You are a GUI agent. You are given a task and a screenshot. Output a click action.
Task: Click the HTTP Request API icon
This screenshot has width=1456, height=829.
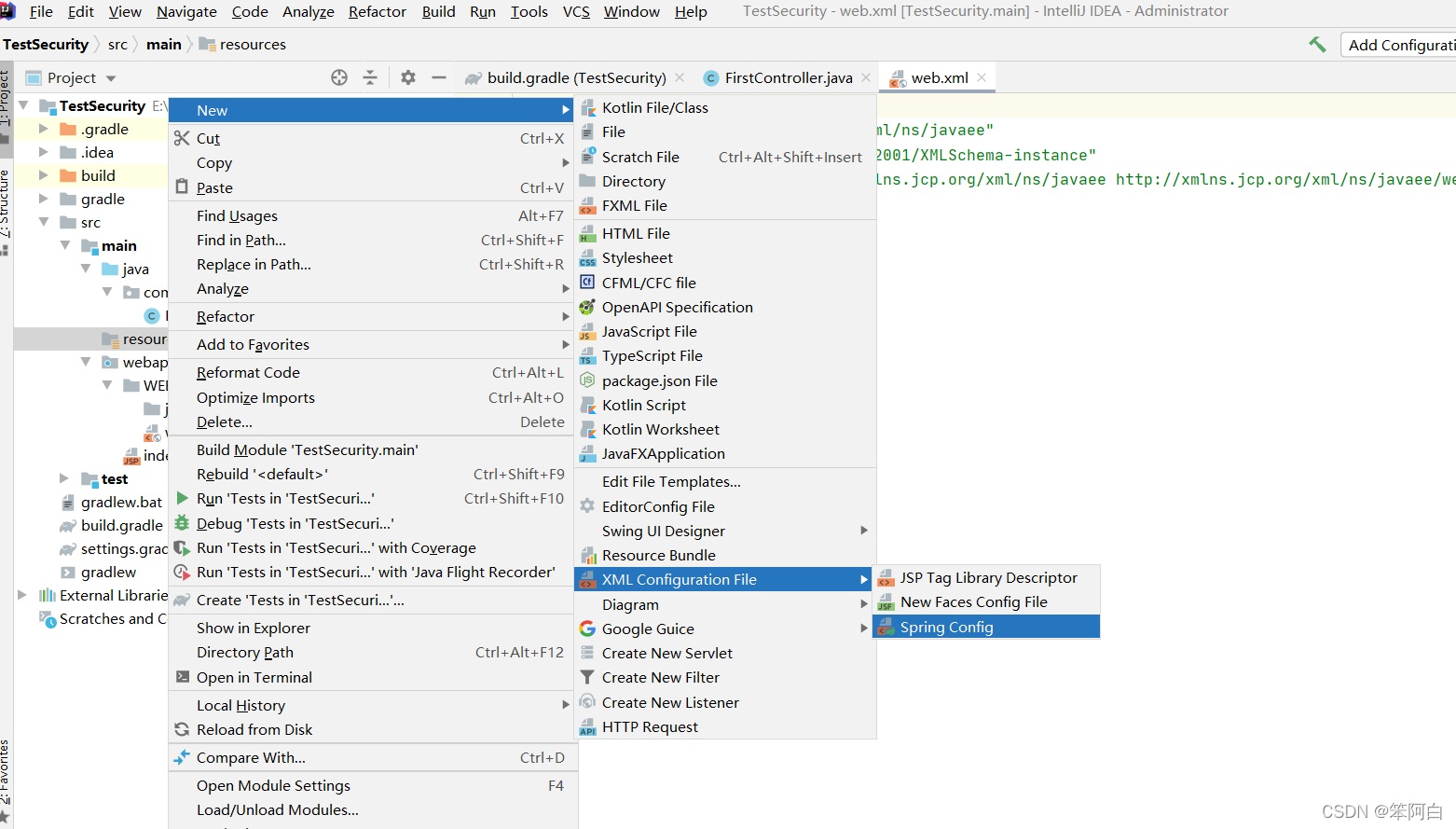click(587, 726)
